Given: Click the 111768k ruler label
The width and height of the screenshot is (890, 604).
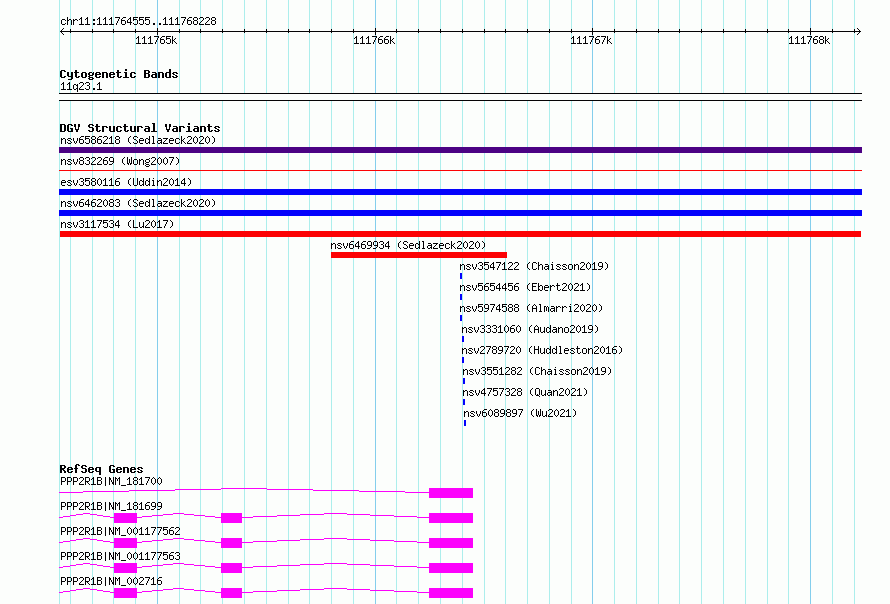Looking at the screenshot, I should 809,40.
